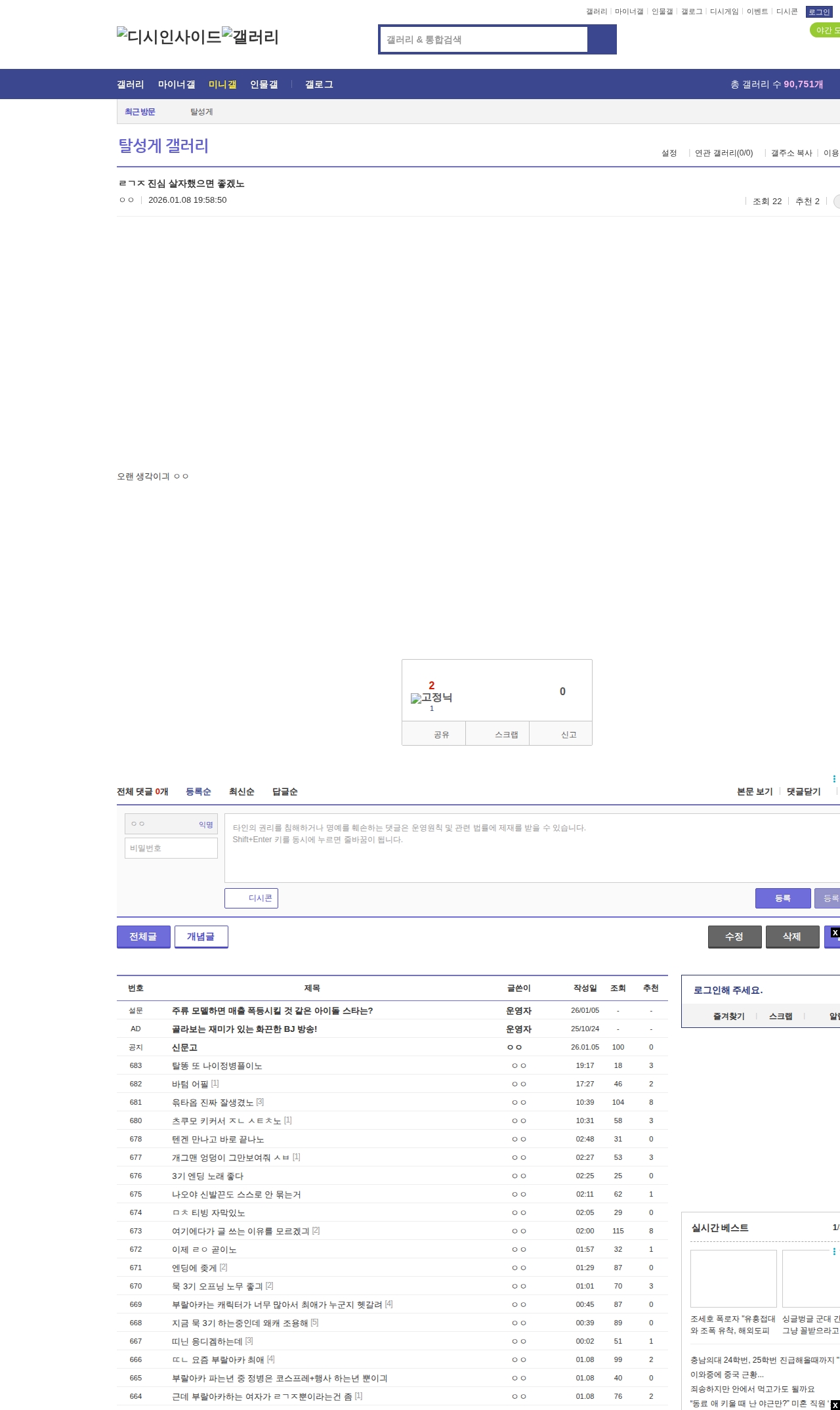Toggle the 익명 label in the nickname box
The width and height of the screenshot is (840, 1410).
tap(205, 824)
